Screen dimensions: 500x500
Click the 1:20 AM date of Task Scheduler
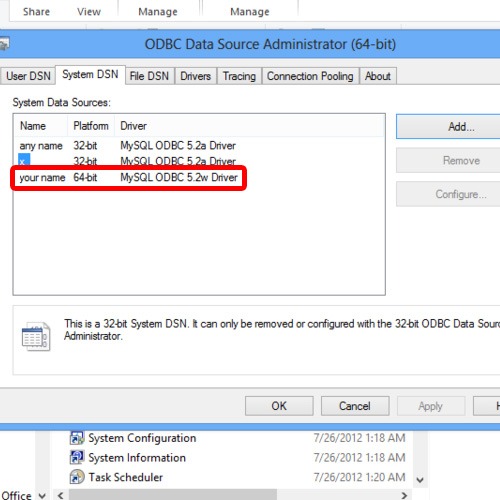click(359, 477)
